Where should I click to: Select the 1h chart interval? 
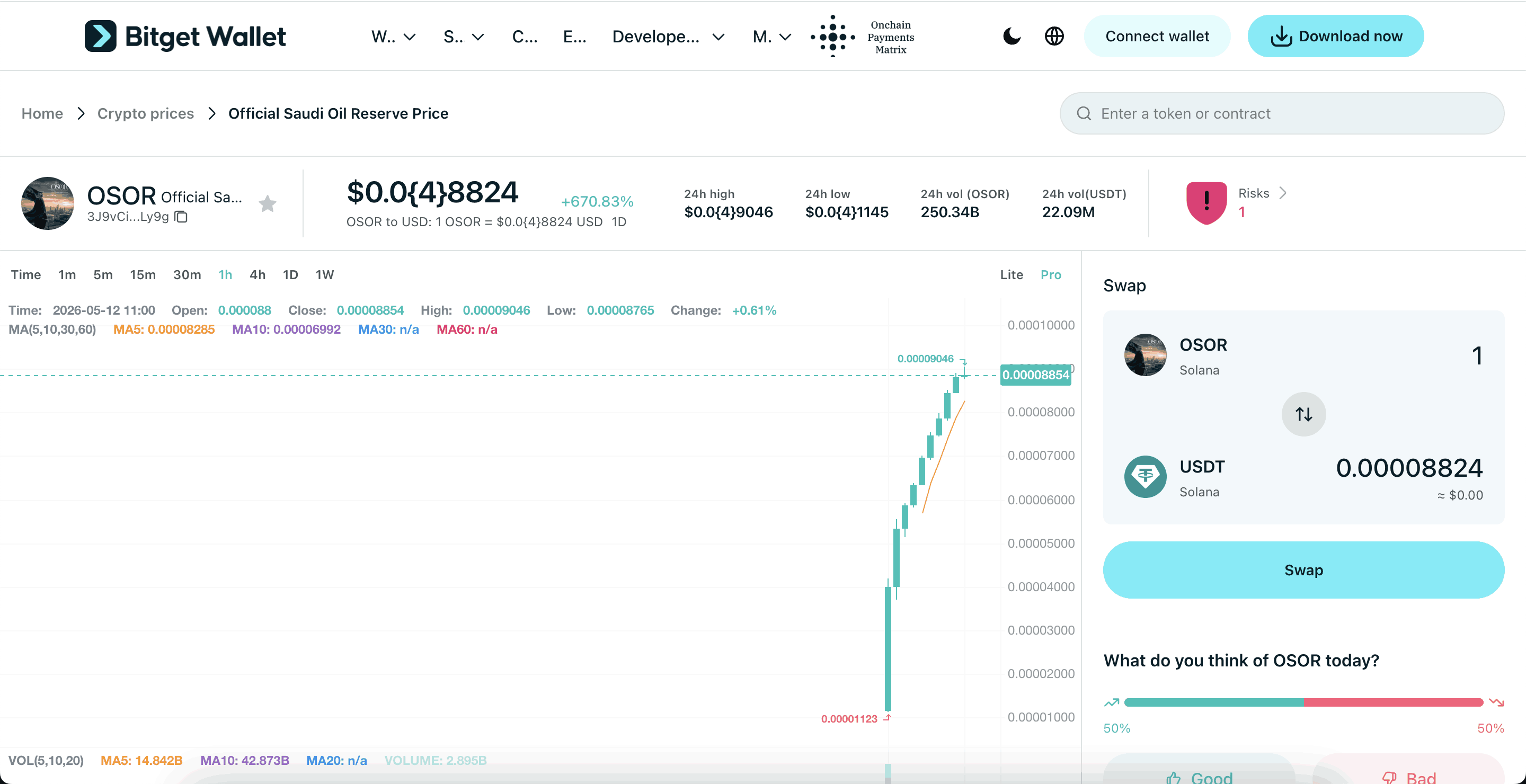(225, 275)
